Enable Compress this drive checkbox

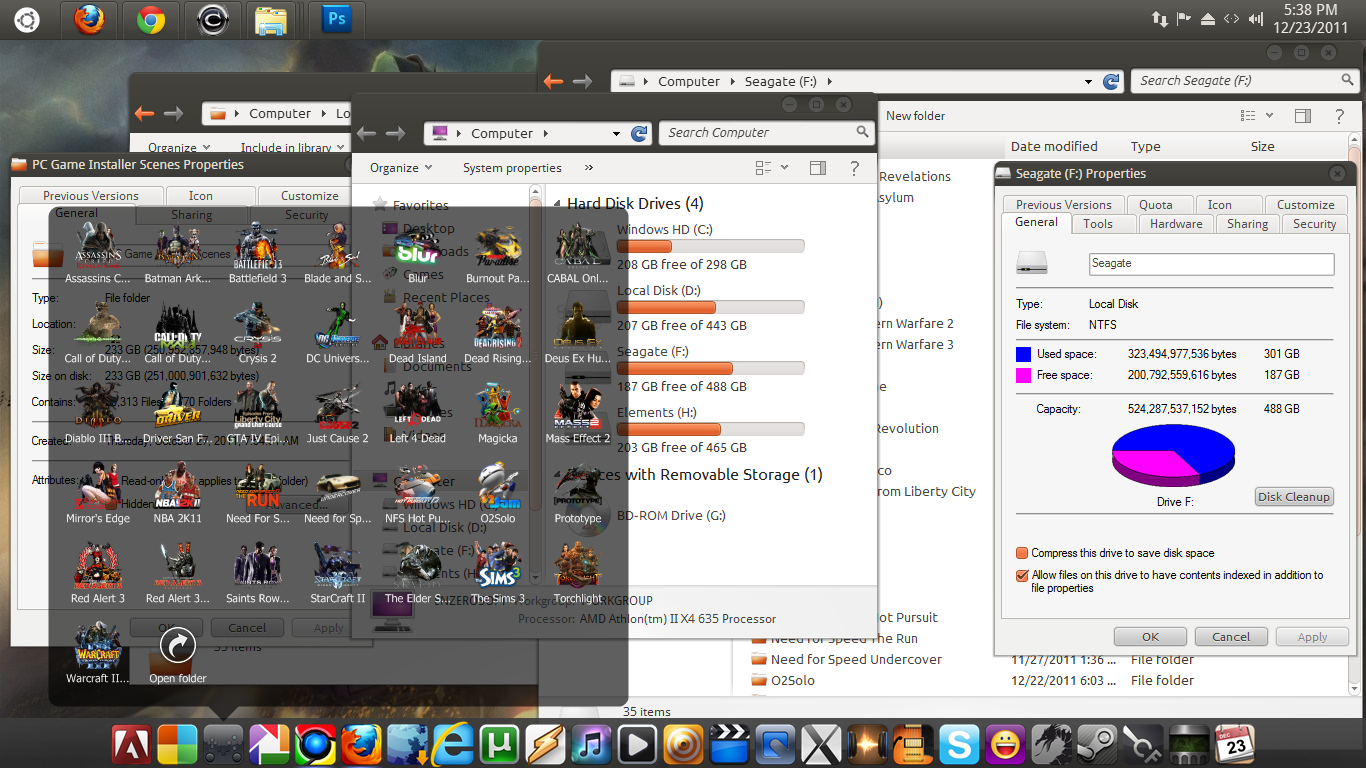tap(1022, 553)
